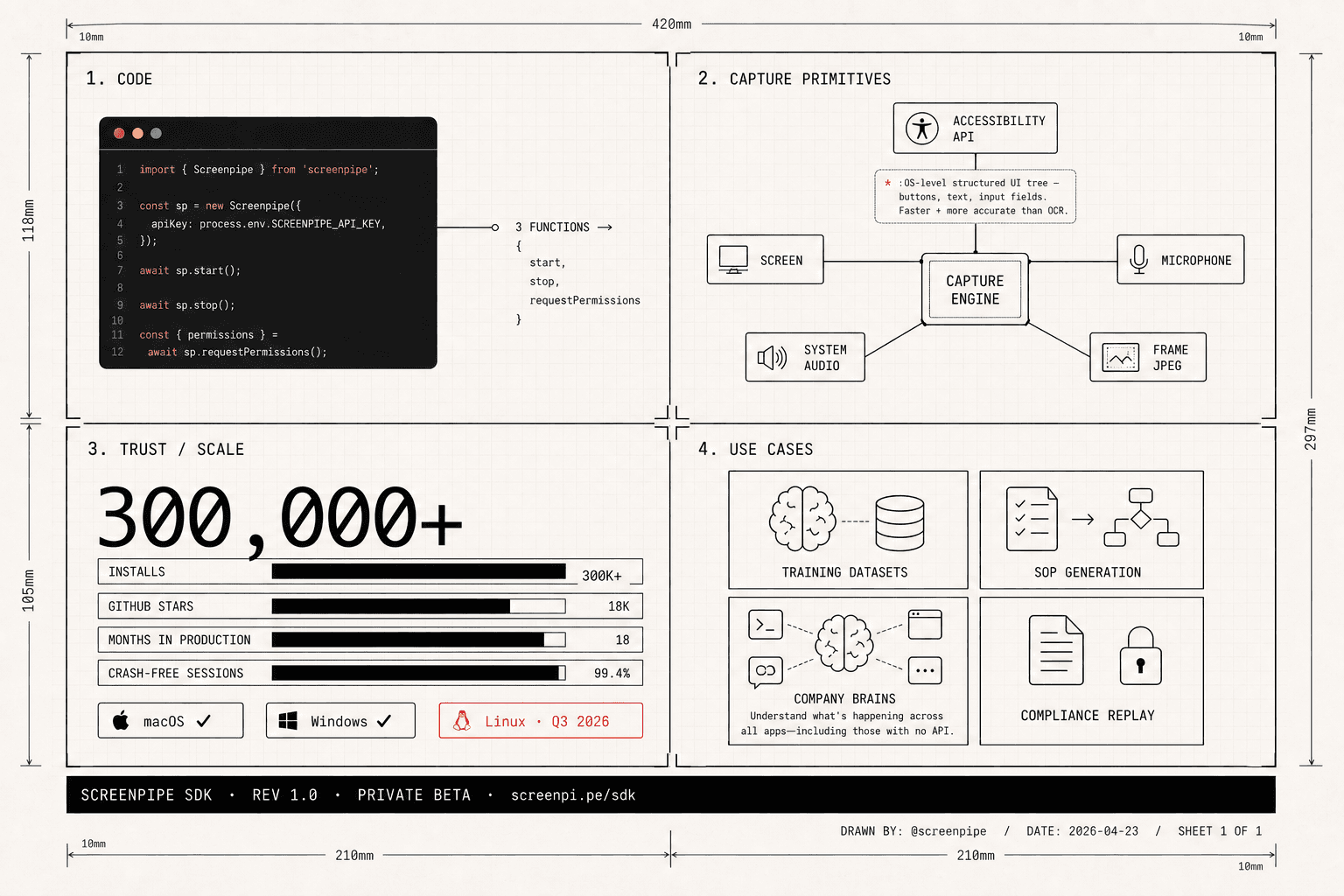Select the Linux Q3 2026 badge
Viewport: 1344px width, 896px height.
click(541, 720)
